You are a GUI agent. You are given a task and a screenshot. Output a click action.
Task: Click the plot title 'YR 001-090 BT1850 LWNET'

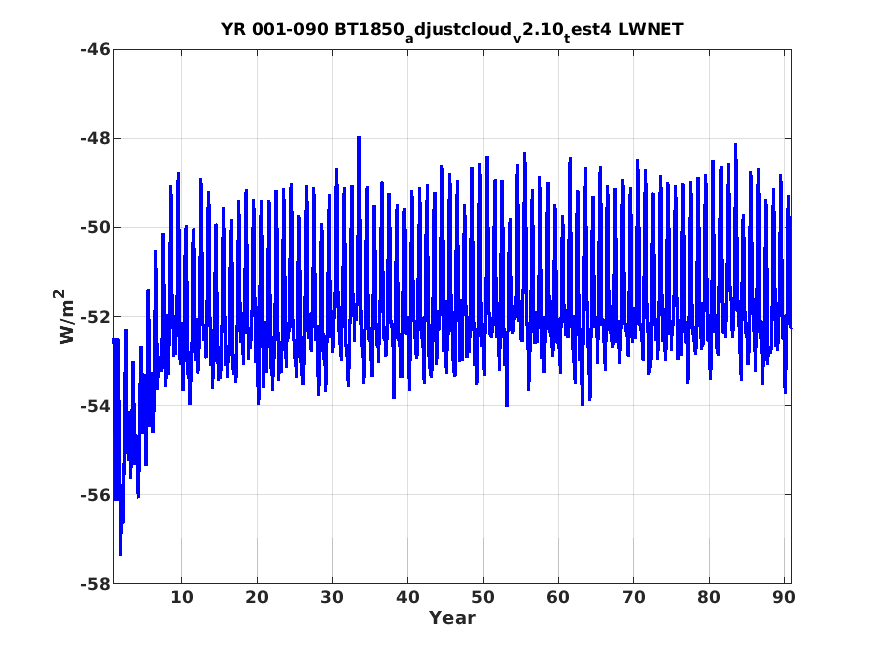tap(452, 31)
